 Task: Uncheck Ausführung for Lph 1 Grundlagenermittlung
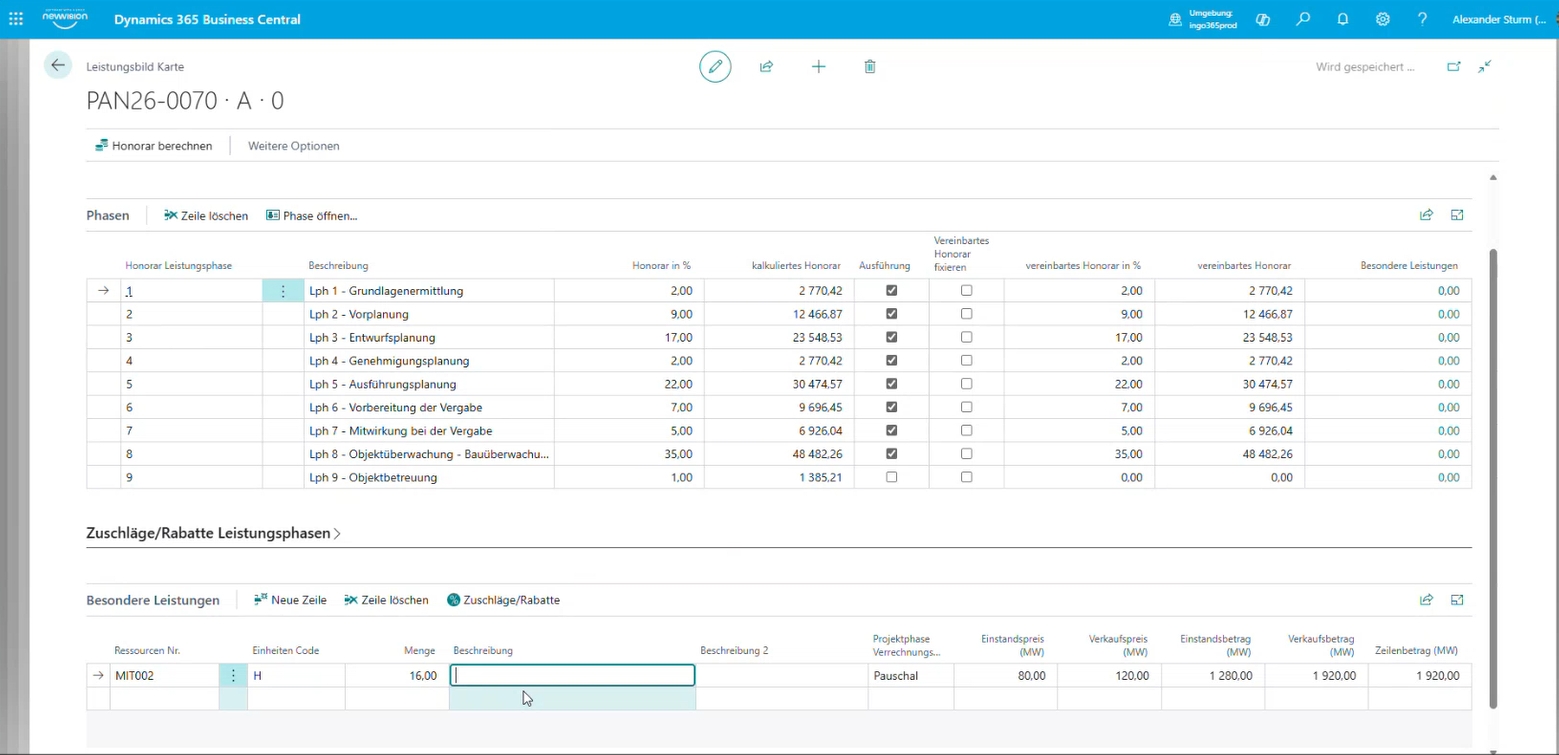click(x=892, y=291)
